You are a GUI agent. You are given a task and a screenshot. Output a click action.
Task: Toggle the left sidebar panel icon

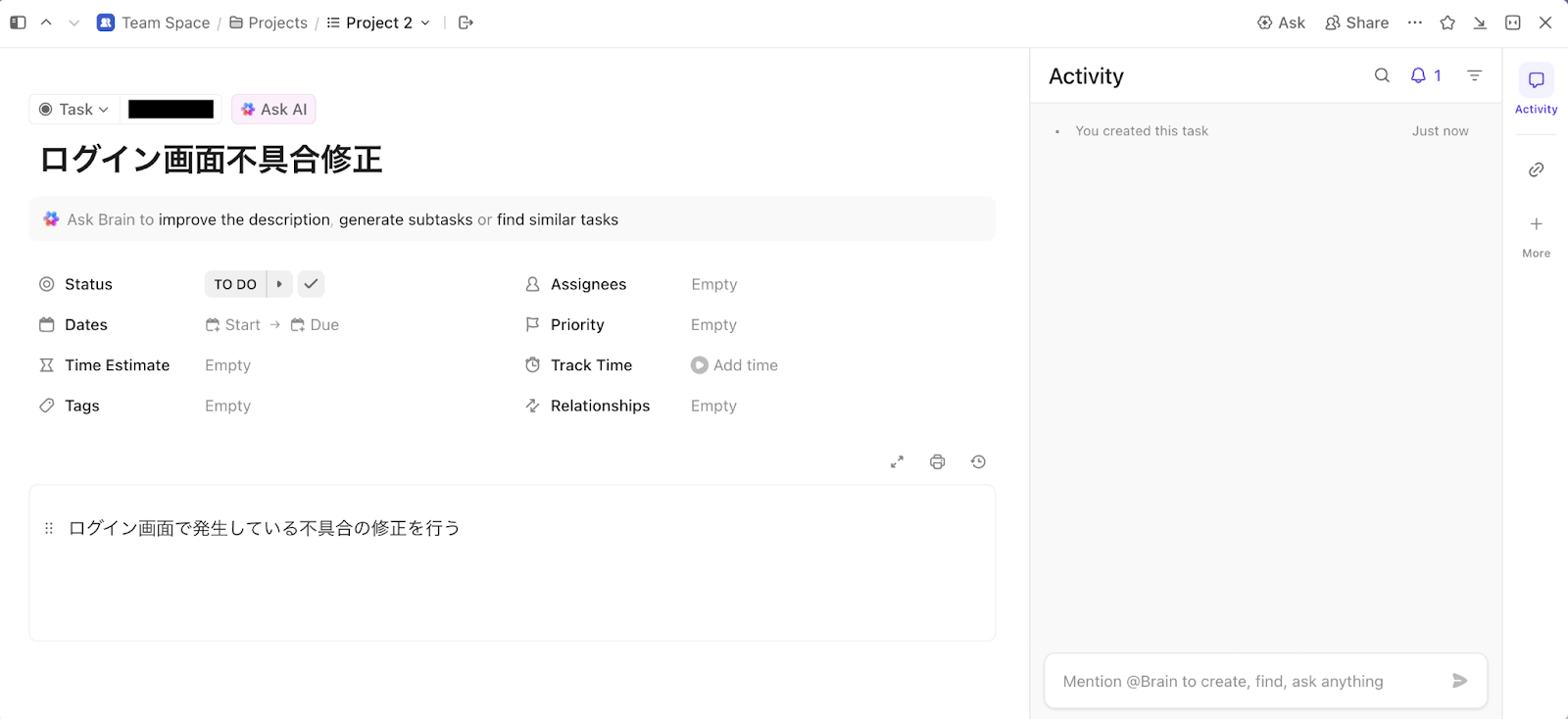click(18, 23)
